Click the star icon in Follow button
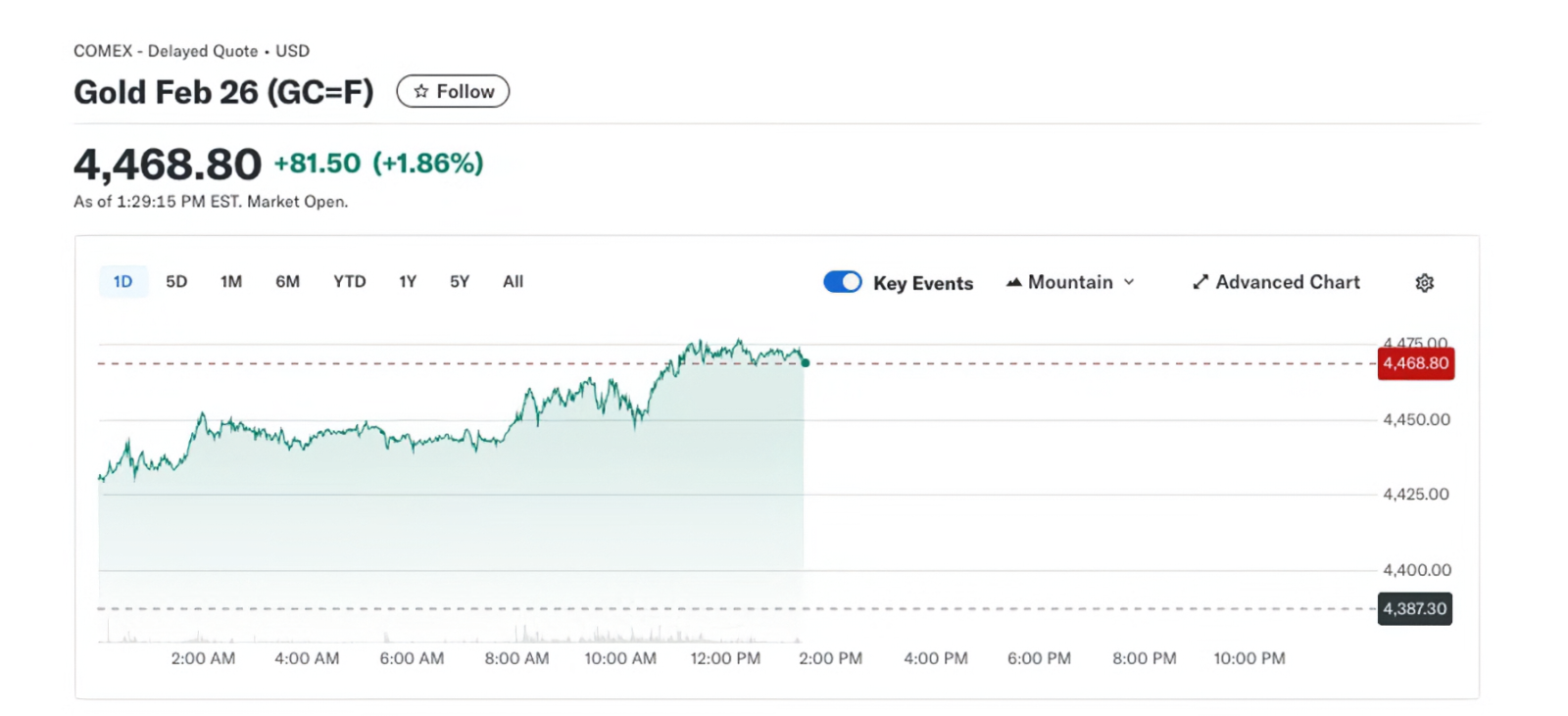Screen dimensions: 1568x716 tap(421, 91)
